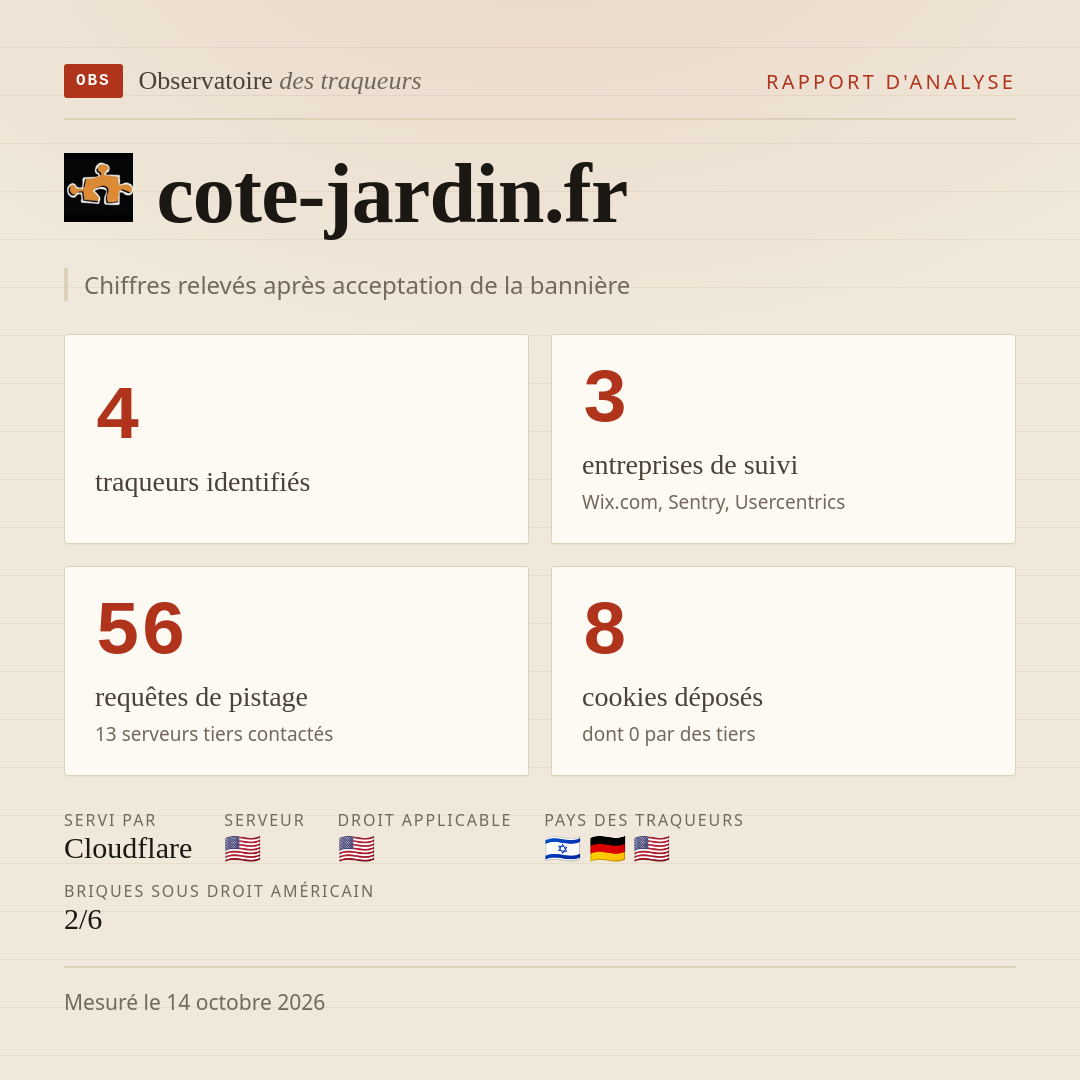Image resolution: width=1080 pixels, height=1080 pixels.
Task: Click the German flag under Pays des traqueurs
Action: [607, 849]
